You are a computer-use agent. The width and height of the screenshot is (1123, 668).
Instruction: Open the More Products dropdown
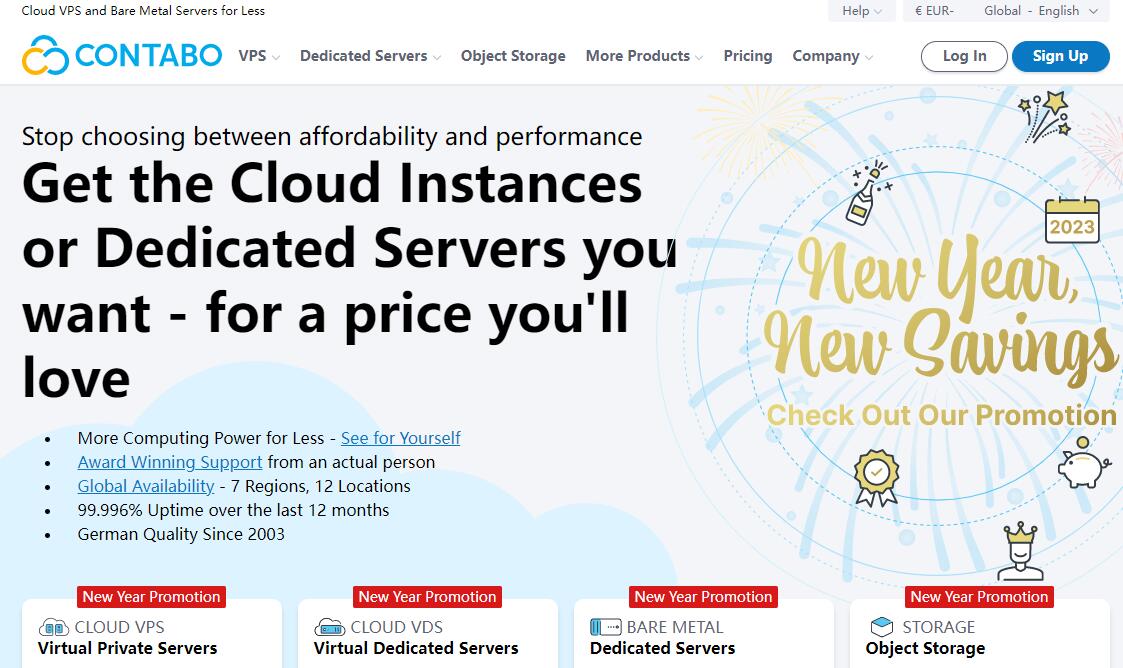(x=644, y=56)
